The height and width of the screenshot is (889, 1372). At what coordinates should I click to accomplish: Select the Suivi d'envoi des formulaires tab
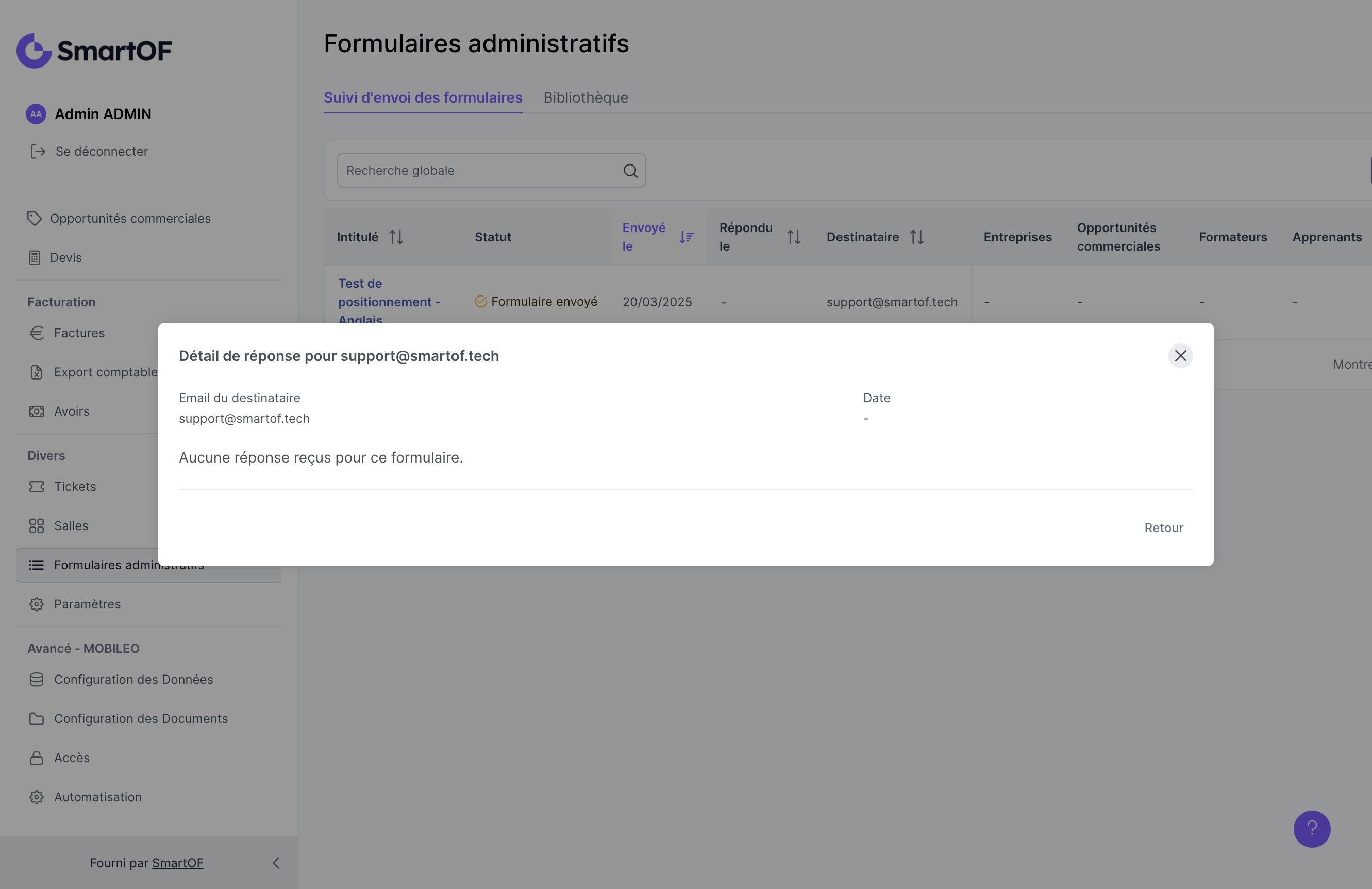point(423,97)
